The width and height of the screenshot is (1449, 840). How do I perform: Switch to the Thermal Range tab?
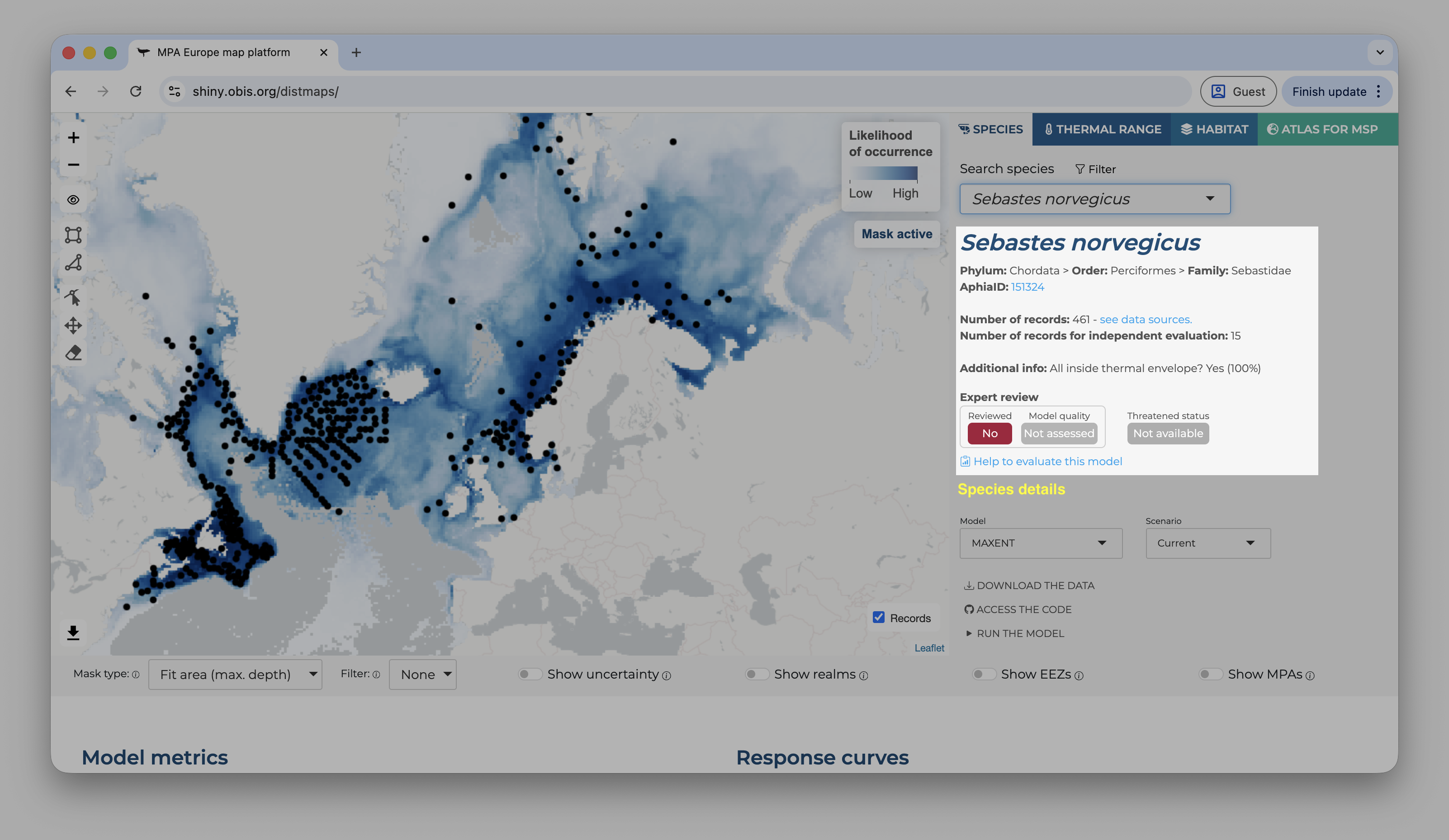click(x=1102, y=129)
